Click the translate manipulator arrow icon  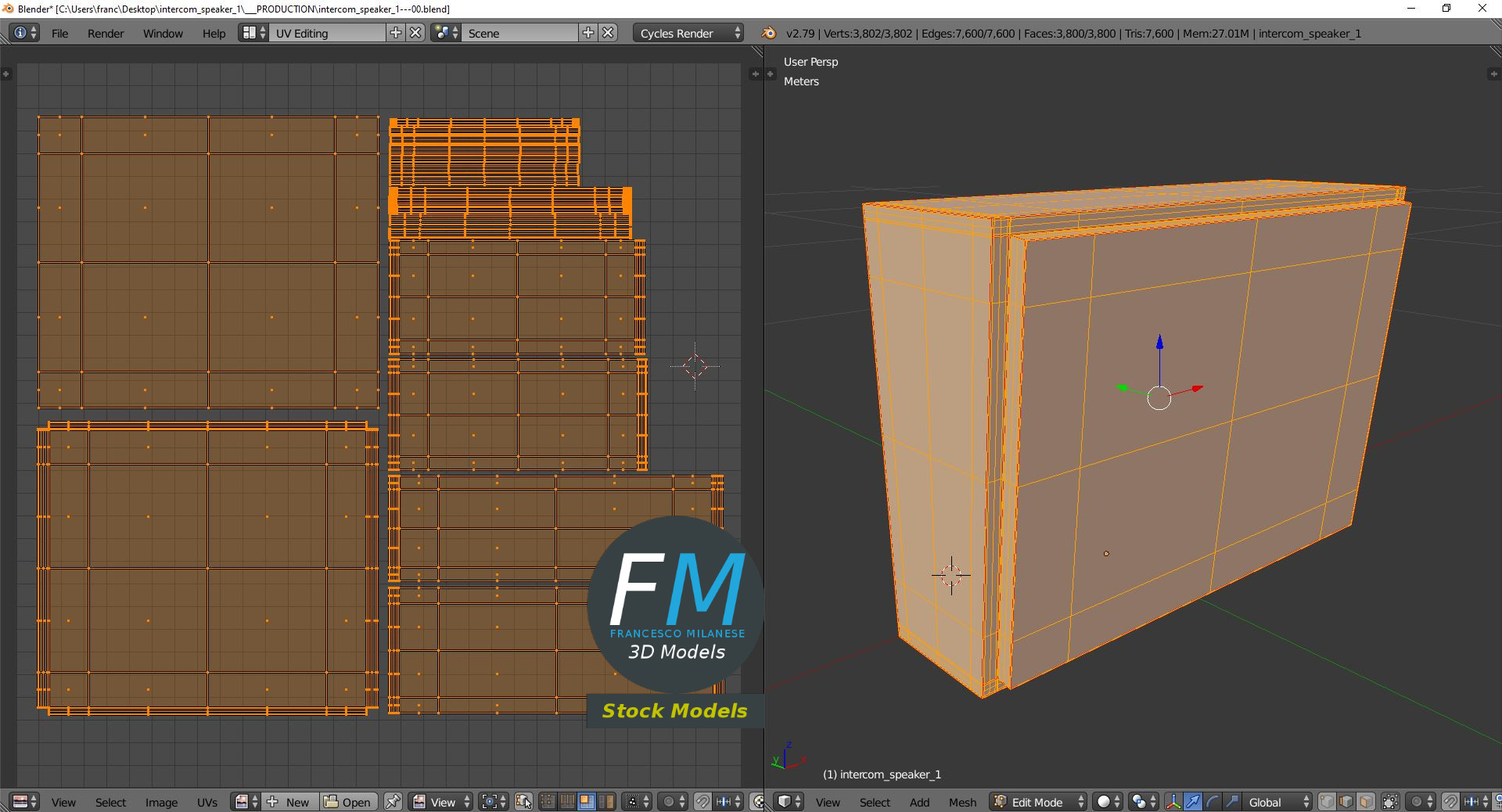[x=1193, y=802]
